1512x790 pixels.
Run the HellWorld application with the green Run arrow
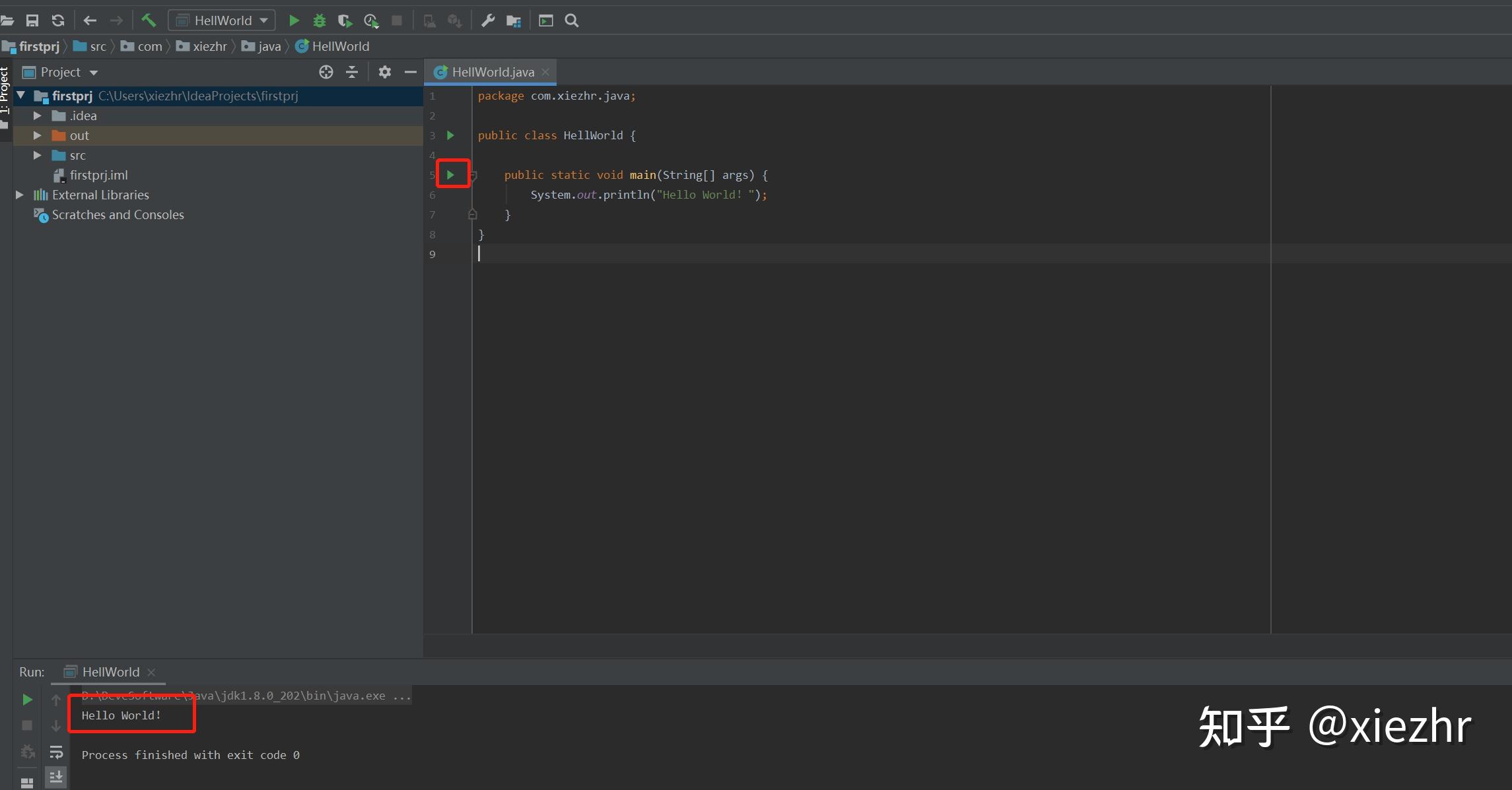pos(294,20)
